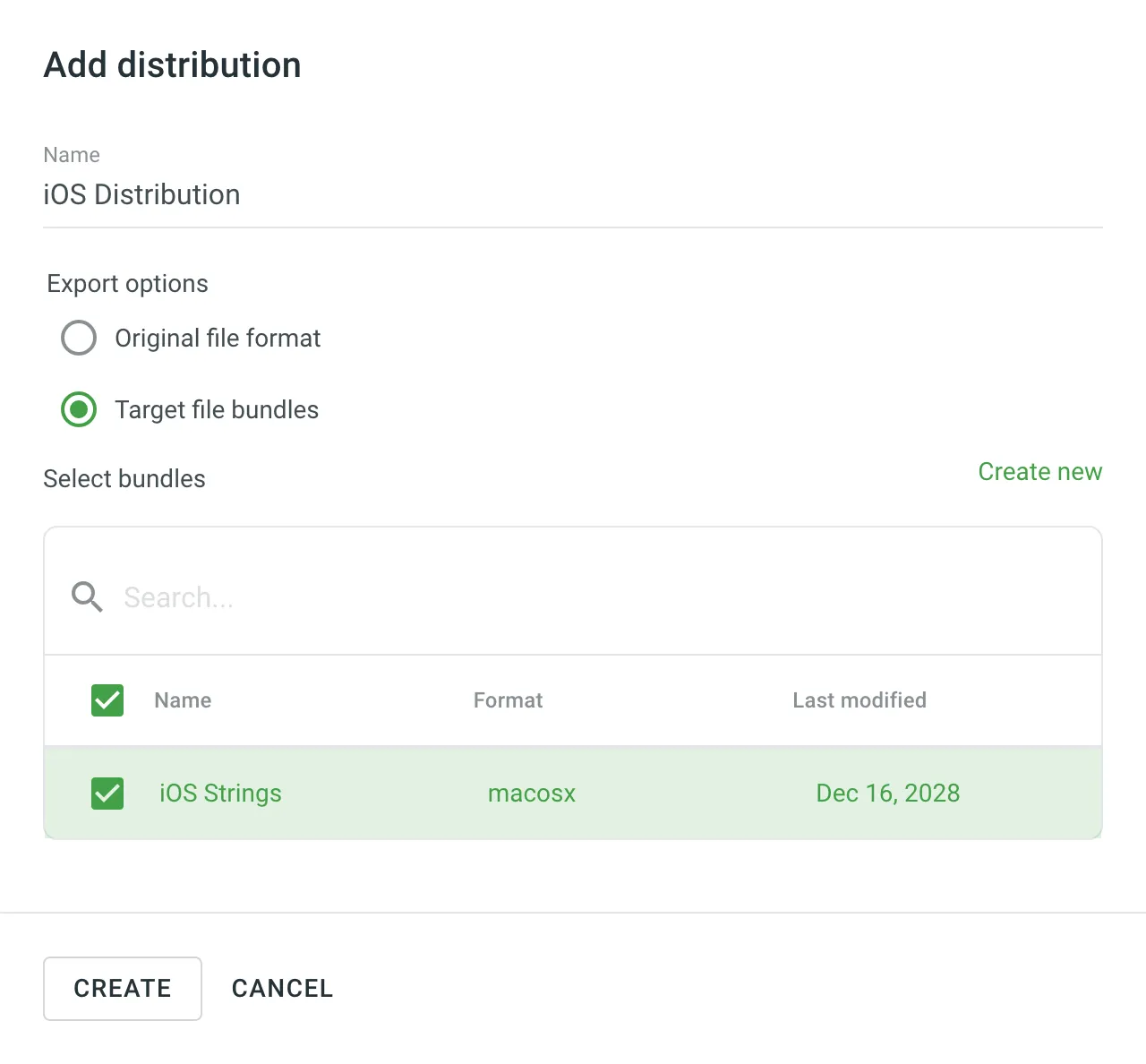The image size is (1146, 1064).
Task: Open "Create new" to add a bundle
Action: (x=1039, y=472)
